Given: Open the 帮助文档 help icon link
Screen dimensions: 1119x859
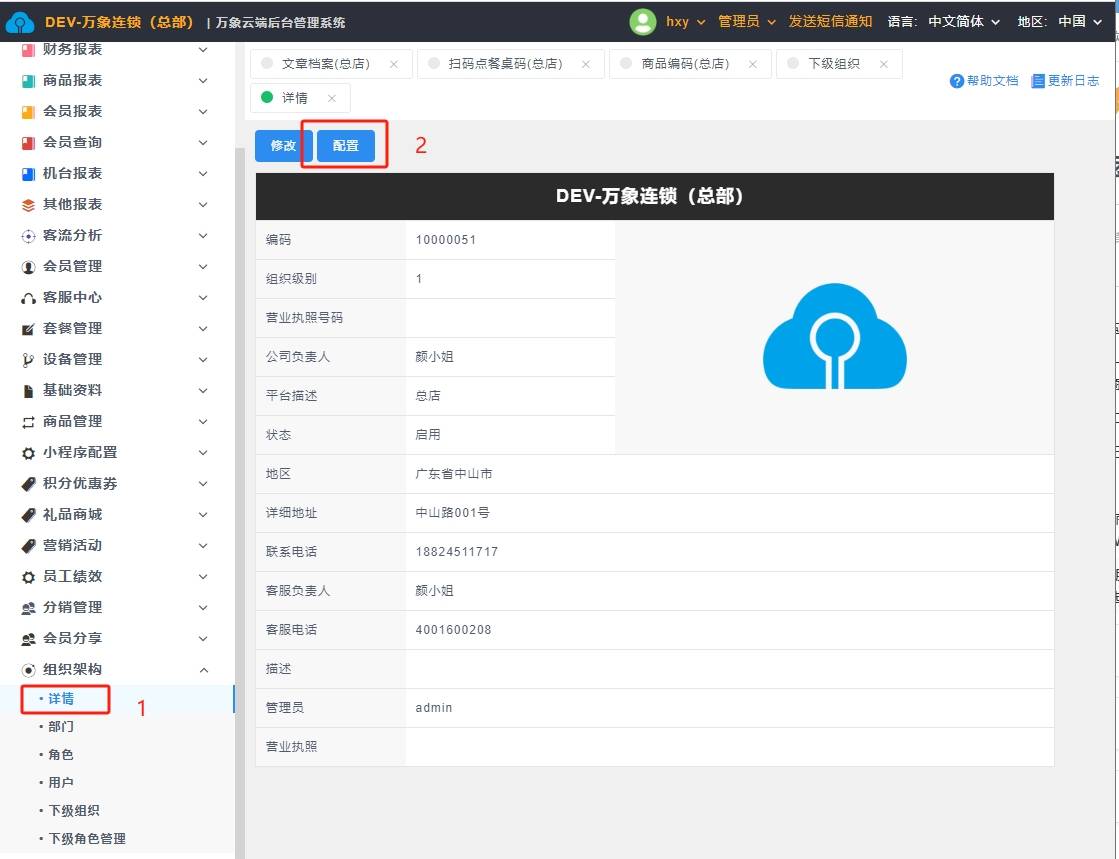Looking at the screenshot, I should point(957,81).
